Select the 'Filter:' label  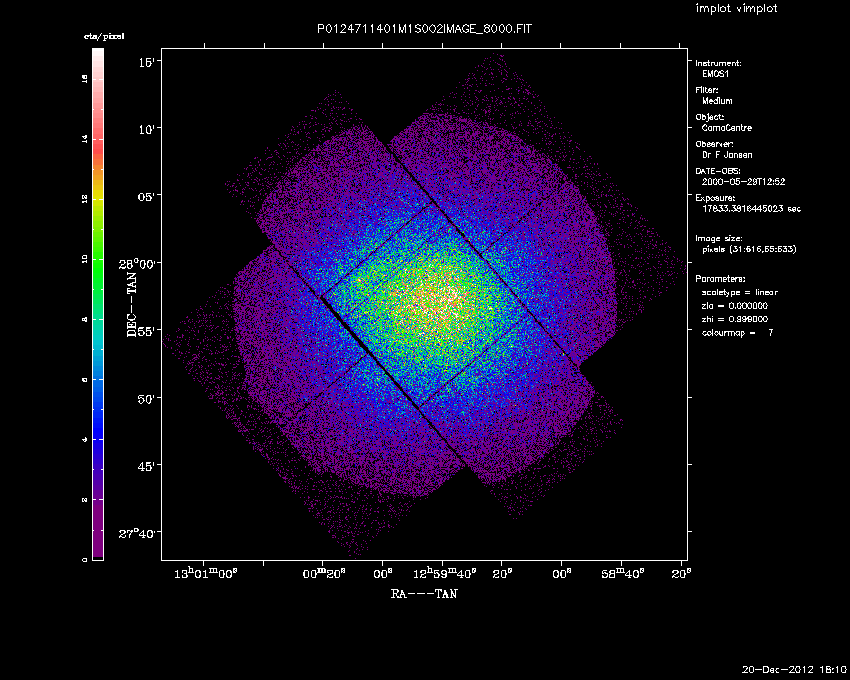point(707,90)
